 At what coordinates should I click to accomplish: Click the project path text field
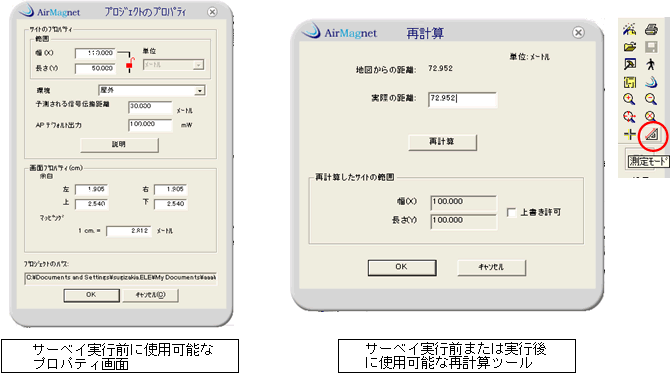pos(120,278)
